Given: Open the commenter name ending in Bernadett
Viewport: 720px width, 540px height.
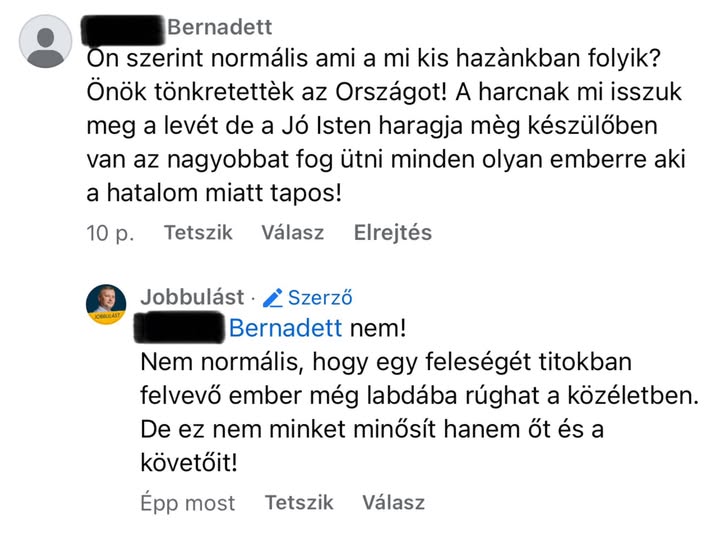Looking at the screenshot, I should [x=219, y=27].
